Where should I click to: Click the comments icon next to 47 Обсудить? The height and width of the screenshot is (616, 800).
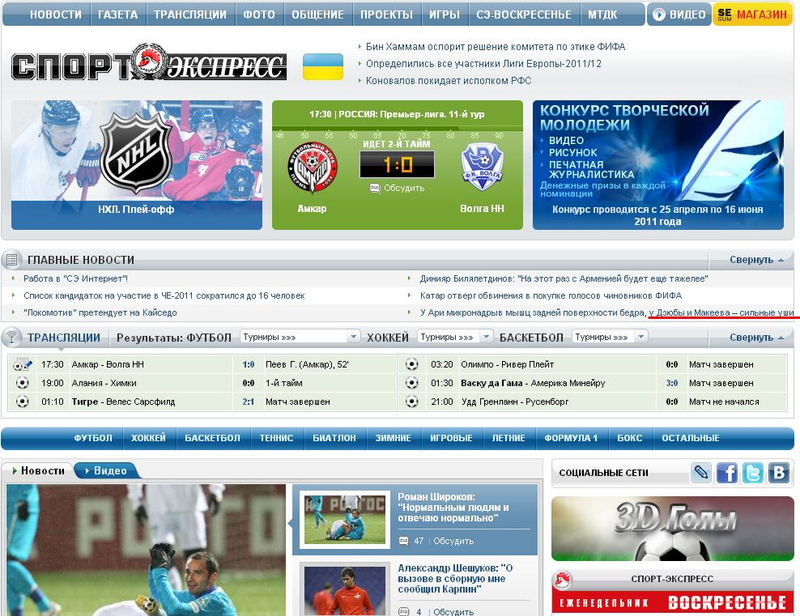404,540
